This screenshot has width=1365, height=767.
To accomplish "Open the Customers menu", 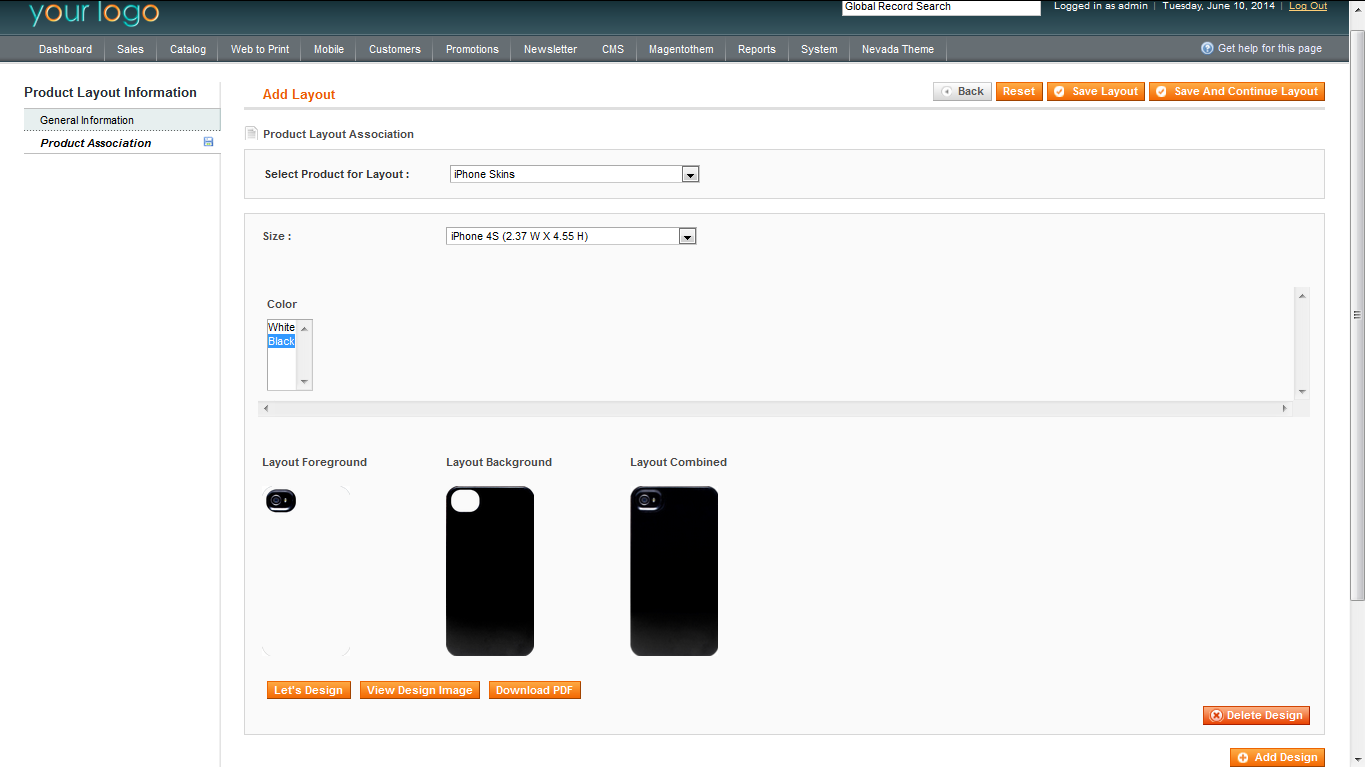I will pos(395,49).
